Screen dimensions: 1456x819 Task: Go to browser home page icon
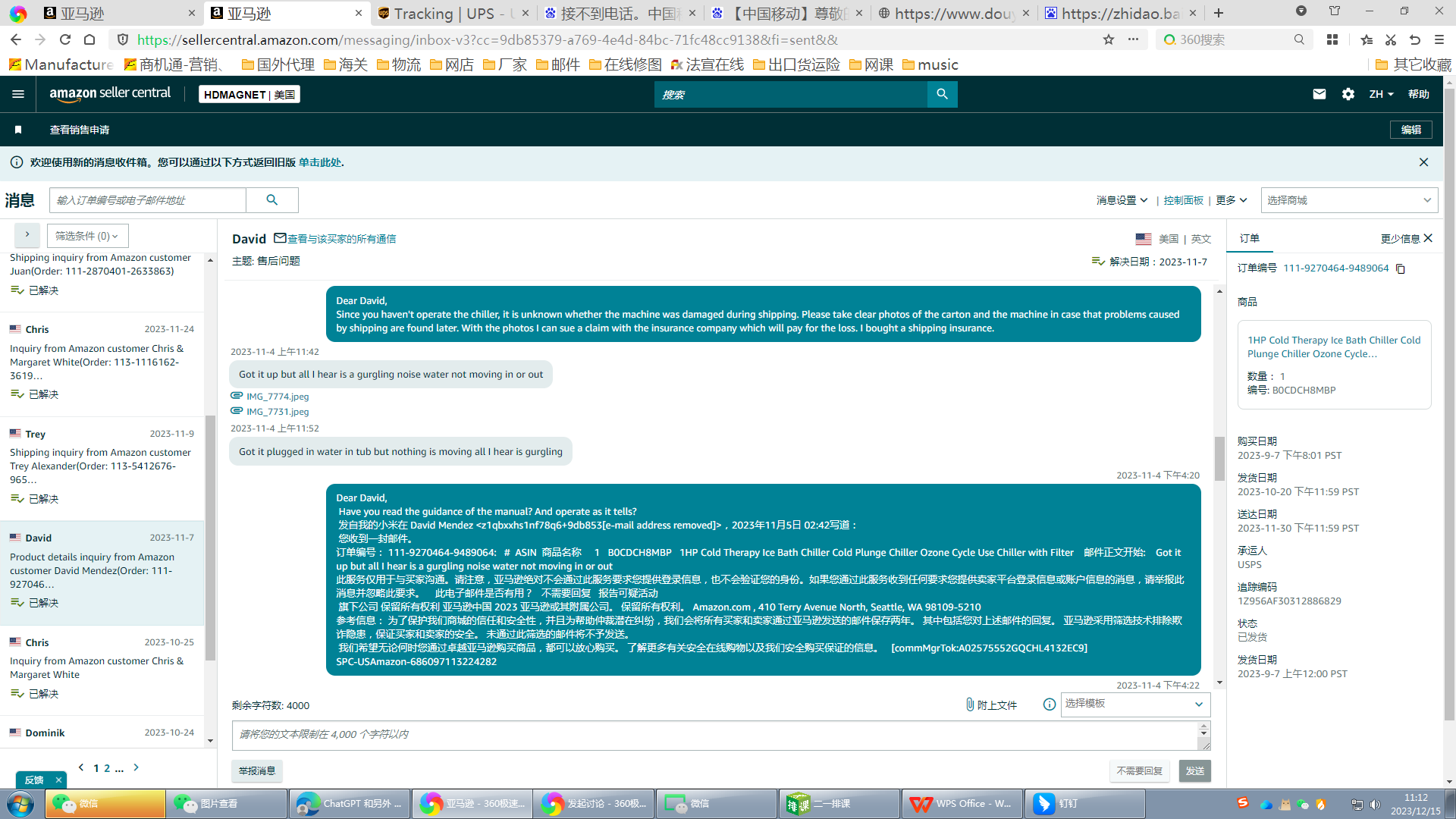pyautogui.click(x=89, y=39)
